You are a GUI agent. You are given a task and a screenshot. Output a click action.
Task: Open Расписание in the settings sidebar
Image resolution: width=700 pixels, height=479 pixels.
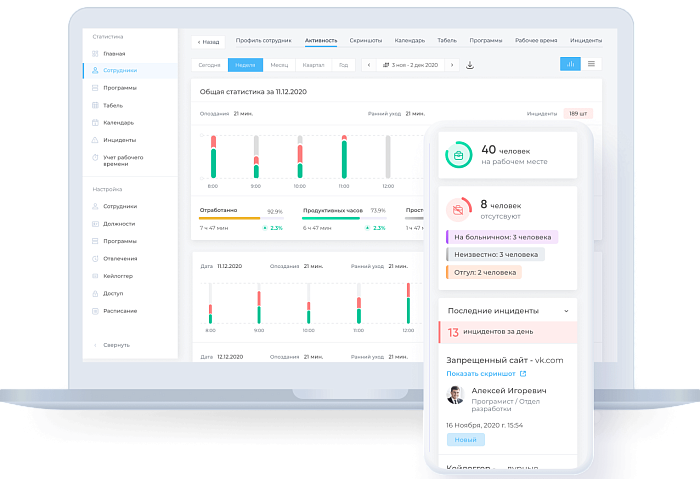point(120,310)
